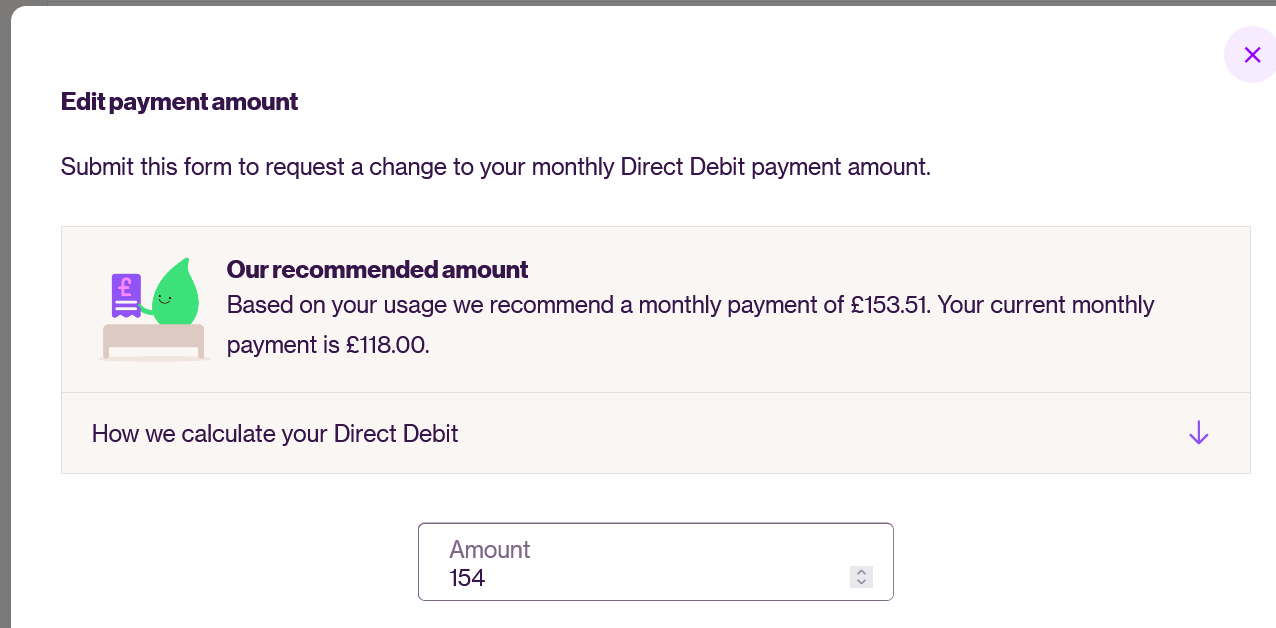Click the purple pound receipt icon

coord(126,294)
